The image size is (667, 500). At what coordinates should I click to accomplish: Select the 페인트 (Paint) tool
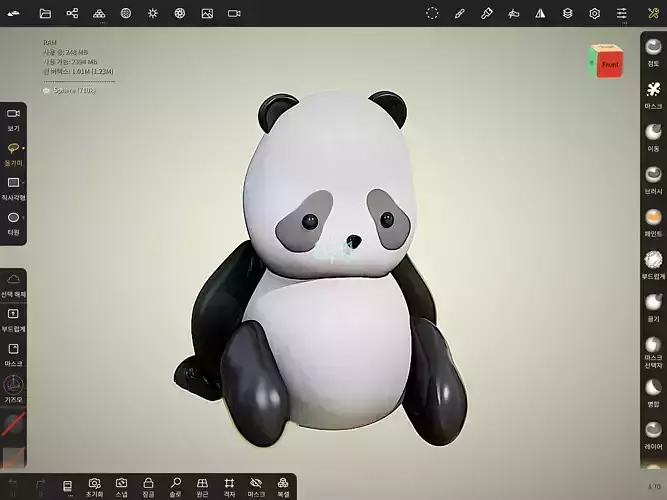(x=653, y=223)
